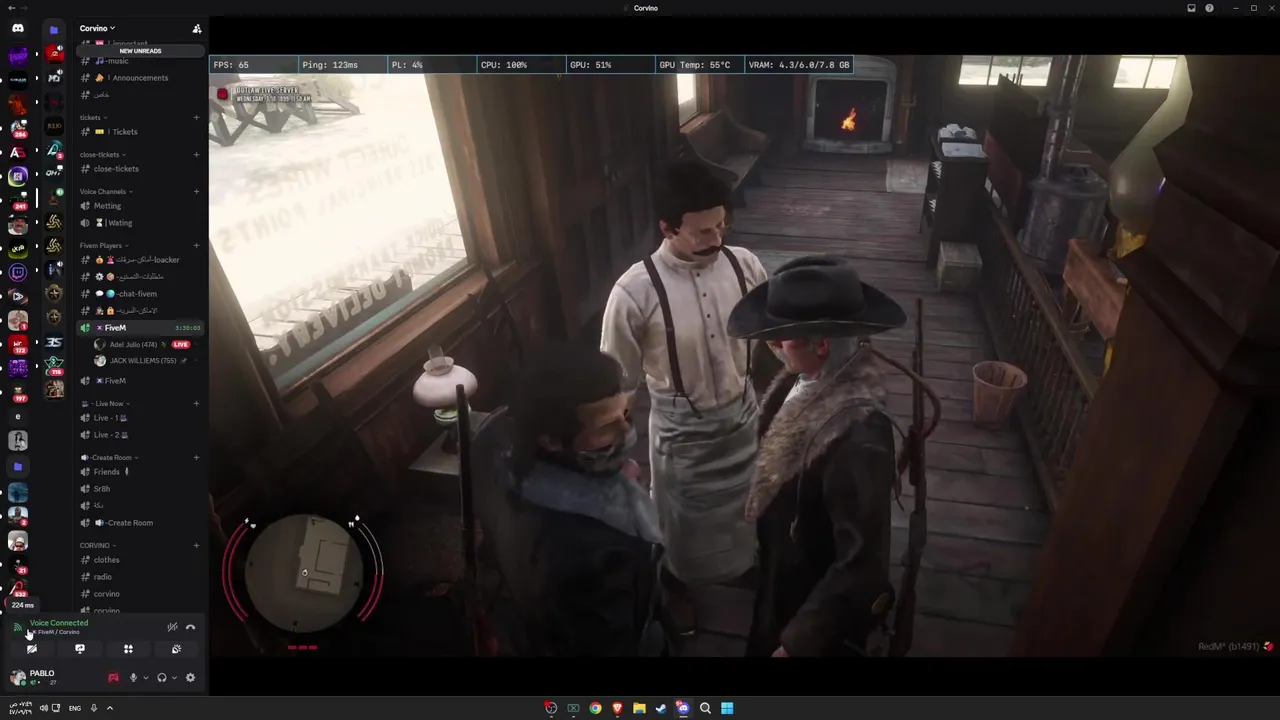Add channel to close-tickets category

196,155
